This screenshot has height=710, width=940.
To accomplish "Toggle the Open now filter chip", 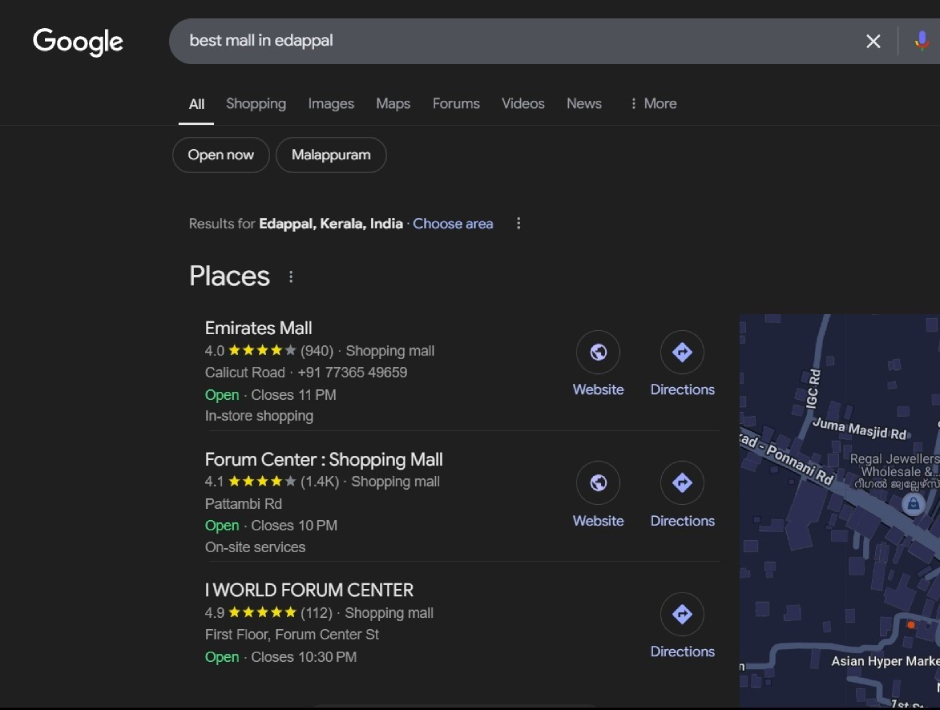I will coord(221,155).
